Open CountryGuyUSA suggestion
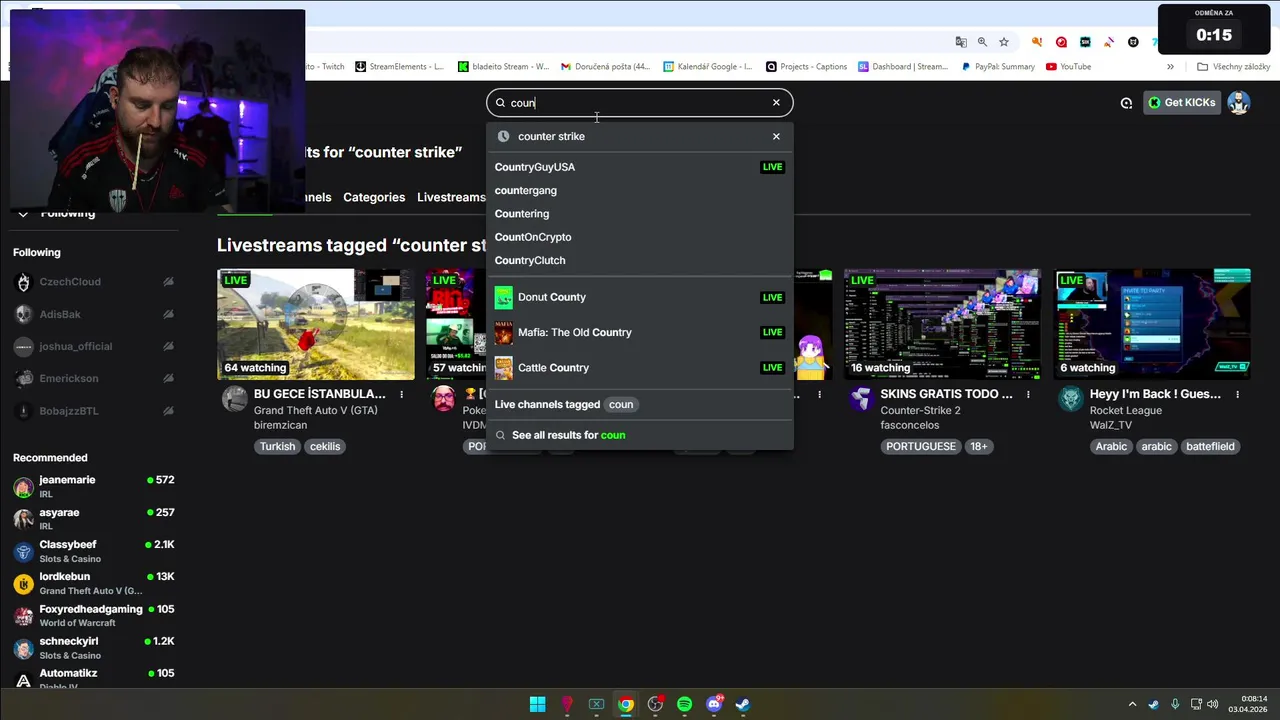Viewport: 1280px width, 720px height. point(640,167)
